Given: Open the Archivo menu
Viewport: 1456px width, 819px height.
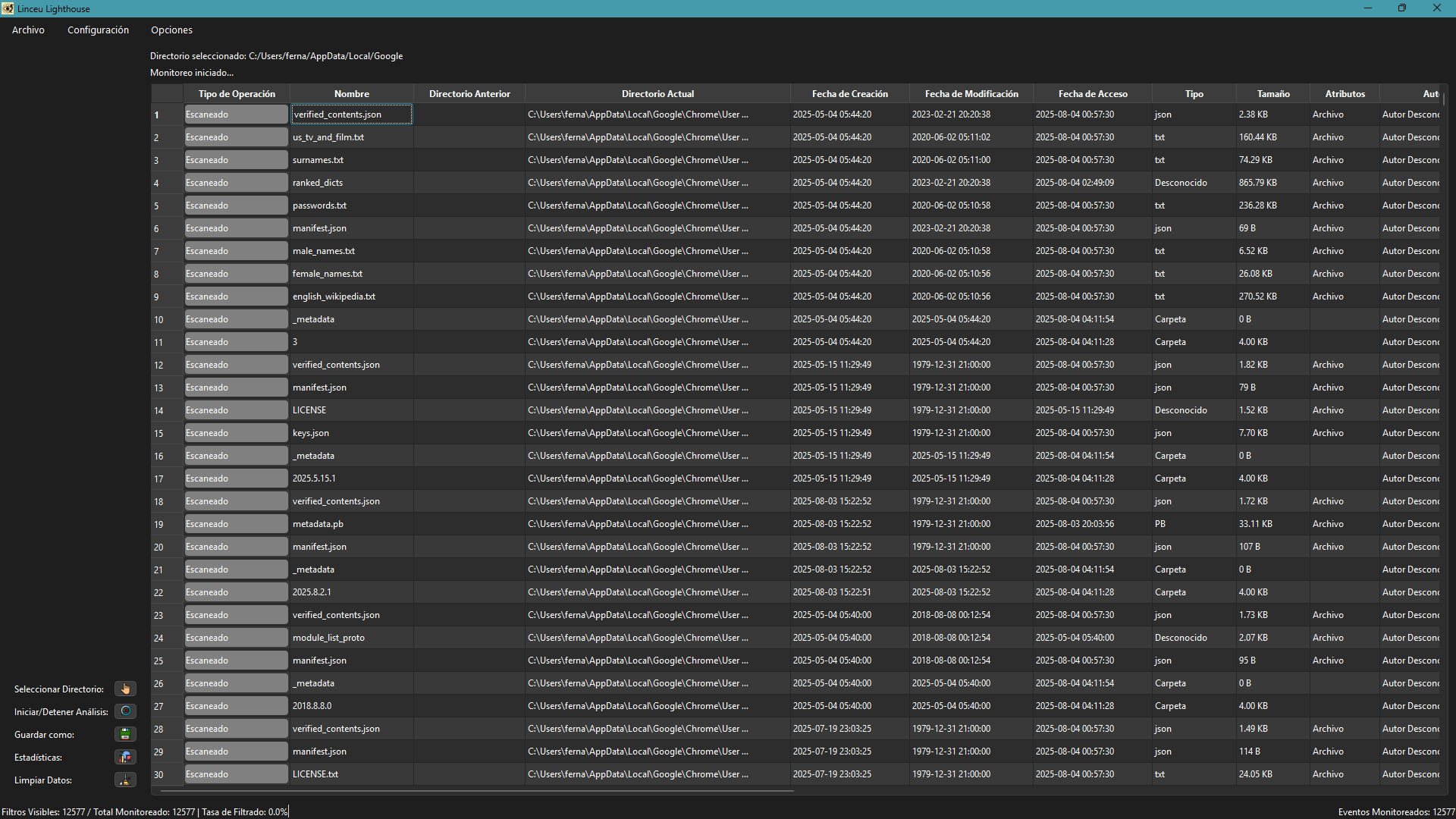Looking at the screenshot, I should pos(28,30).
